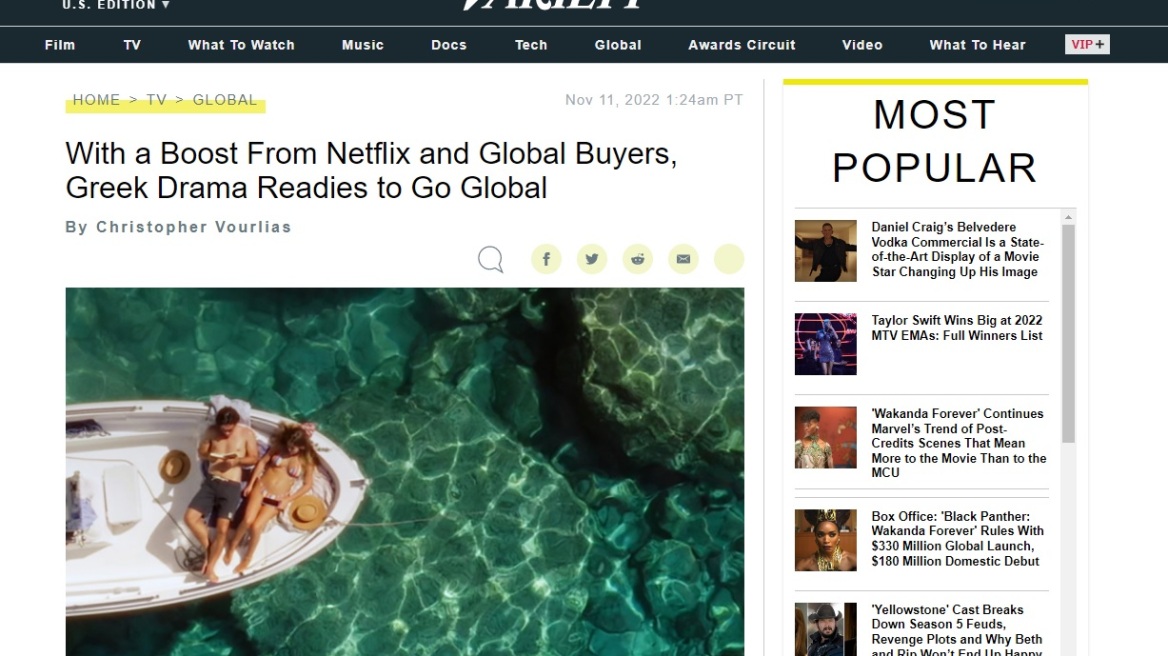Expand the U.S. Edition dropdown
This screenshot has width=1168, height=656.
tap(115, 5)
